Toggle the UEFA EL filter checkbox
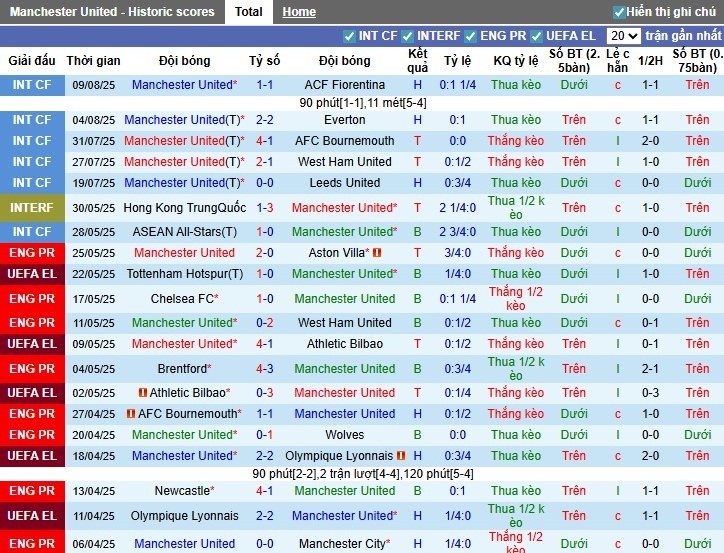This screenshot has width=724, height=553. [537, 36]
